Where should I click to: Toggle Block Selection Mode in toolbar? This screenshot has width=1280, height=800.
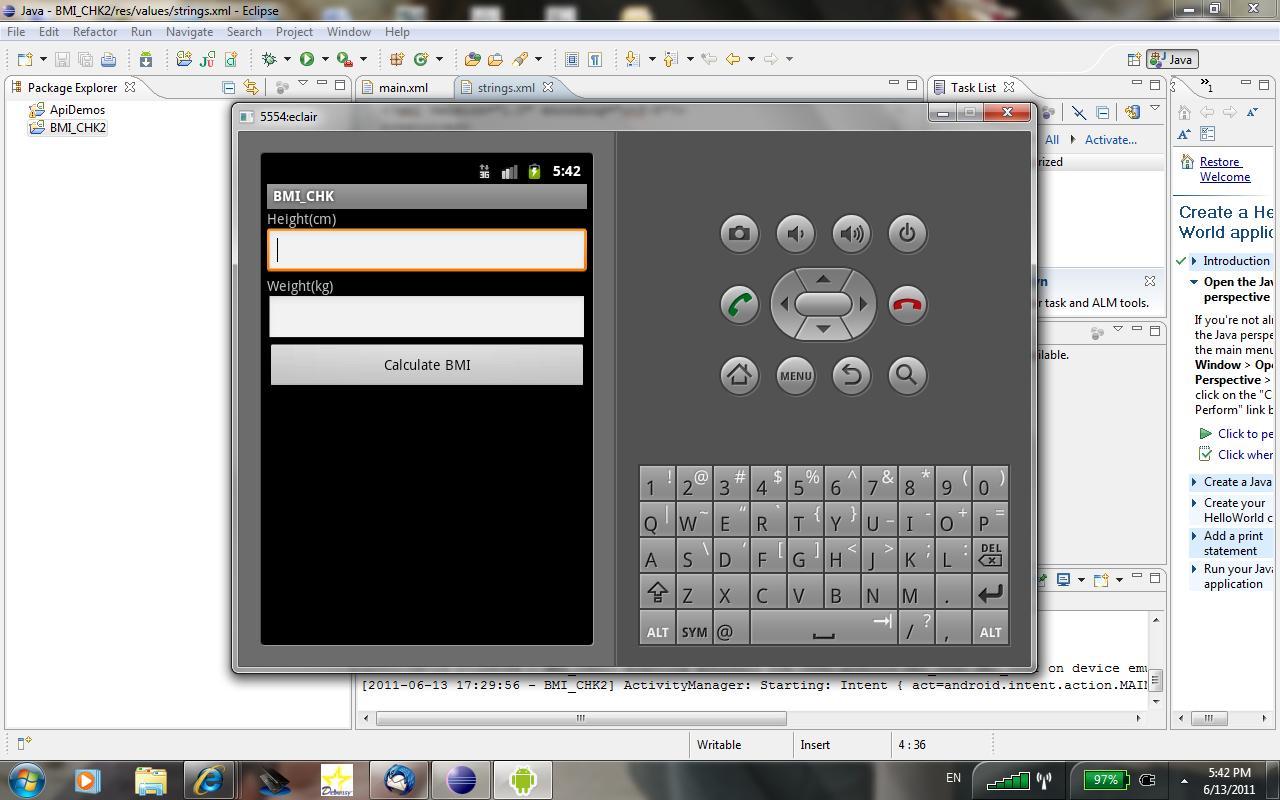click(572, 59)
